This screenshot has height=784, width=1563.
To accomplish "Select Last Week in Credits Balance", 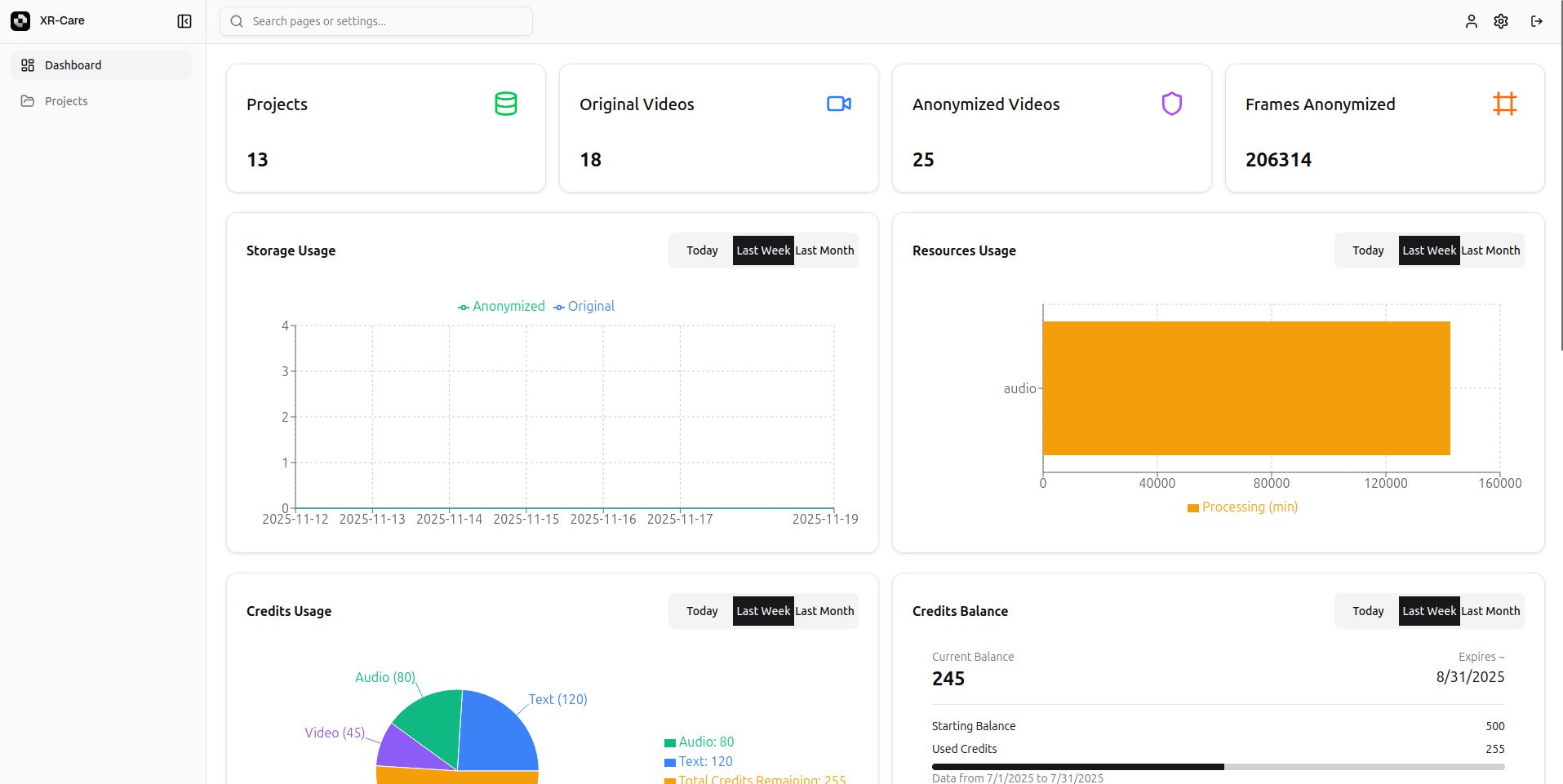I will pos(1429,611).
